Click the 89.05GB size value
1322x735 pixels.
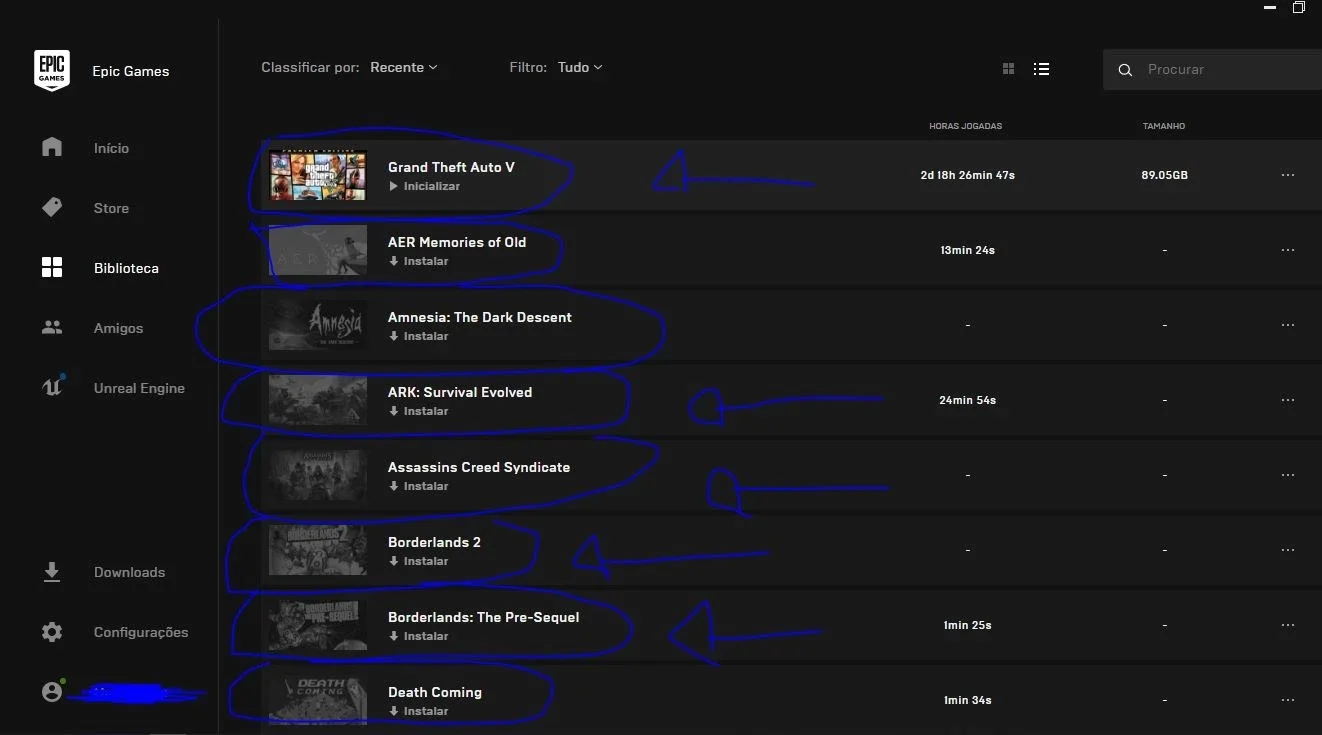tap(1165, 175)
